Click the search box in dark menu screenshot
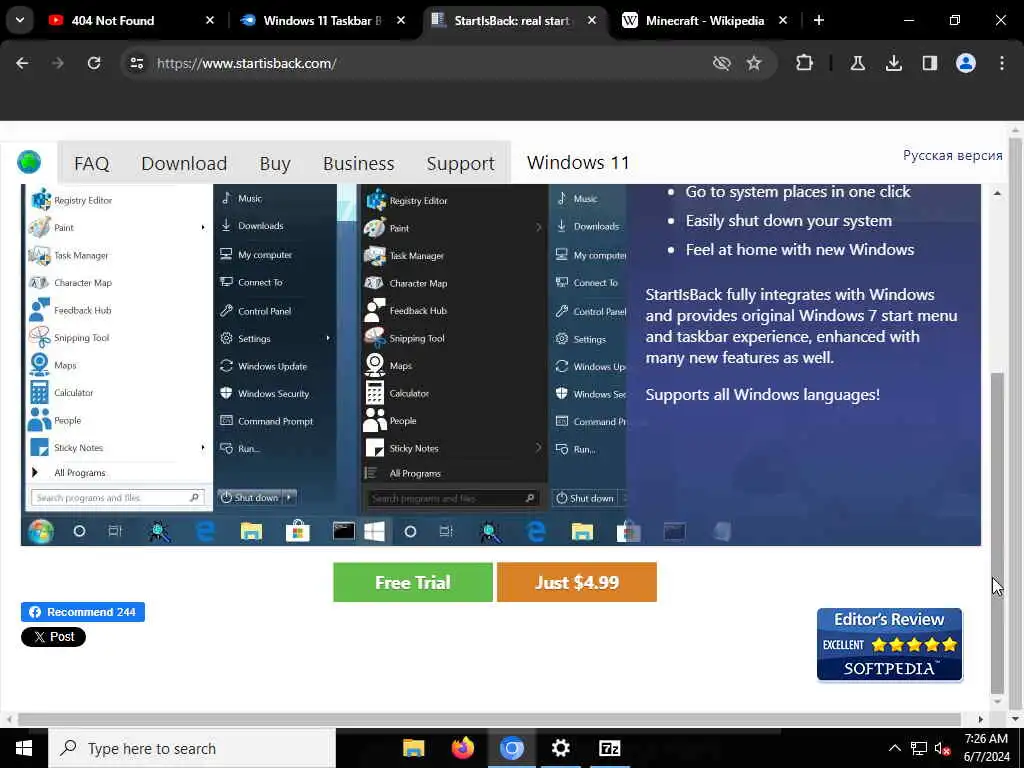The height and width of the screenshot is (768, 1024). point(452,498)
